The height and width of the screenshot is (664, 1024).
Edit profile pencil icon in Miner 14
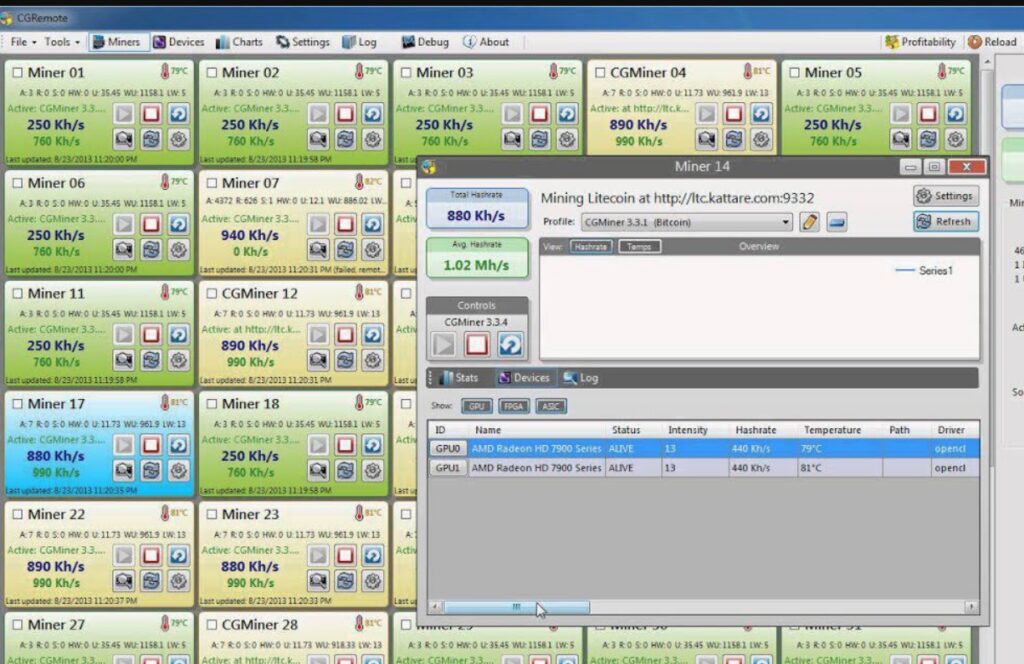click(809, 222)
